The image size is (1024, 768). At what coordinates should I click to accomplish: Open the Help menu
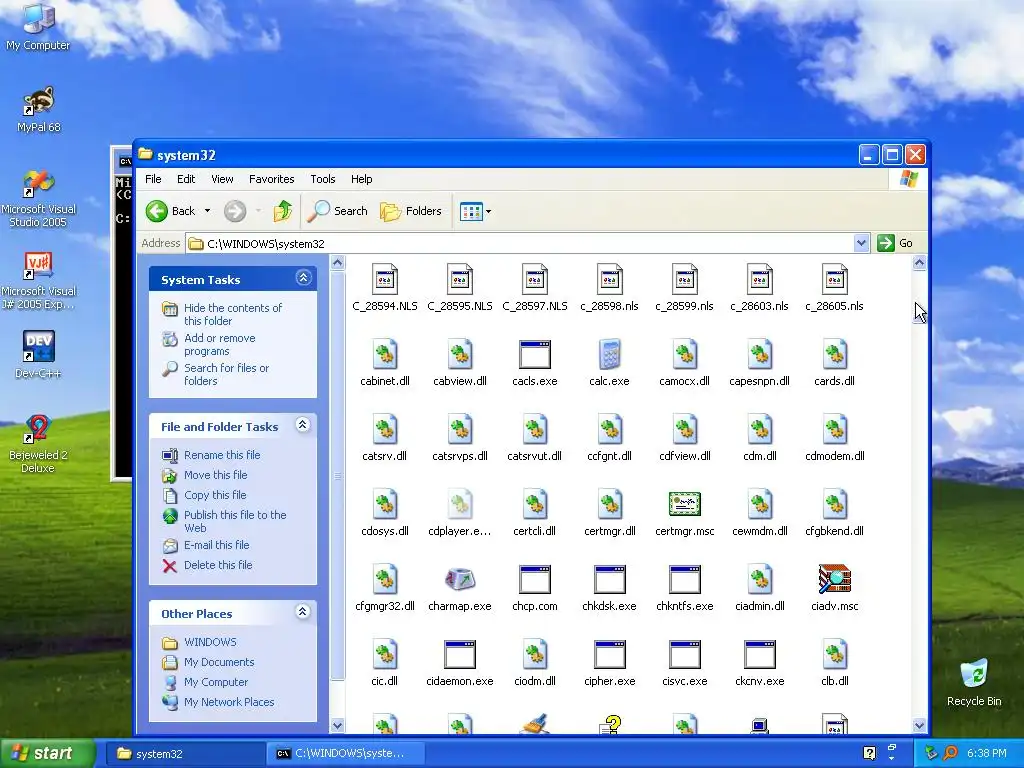(361, 179)
